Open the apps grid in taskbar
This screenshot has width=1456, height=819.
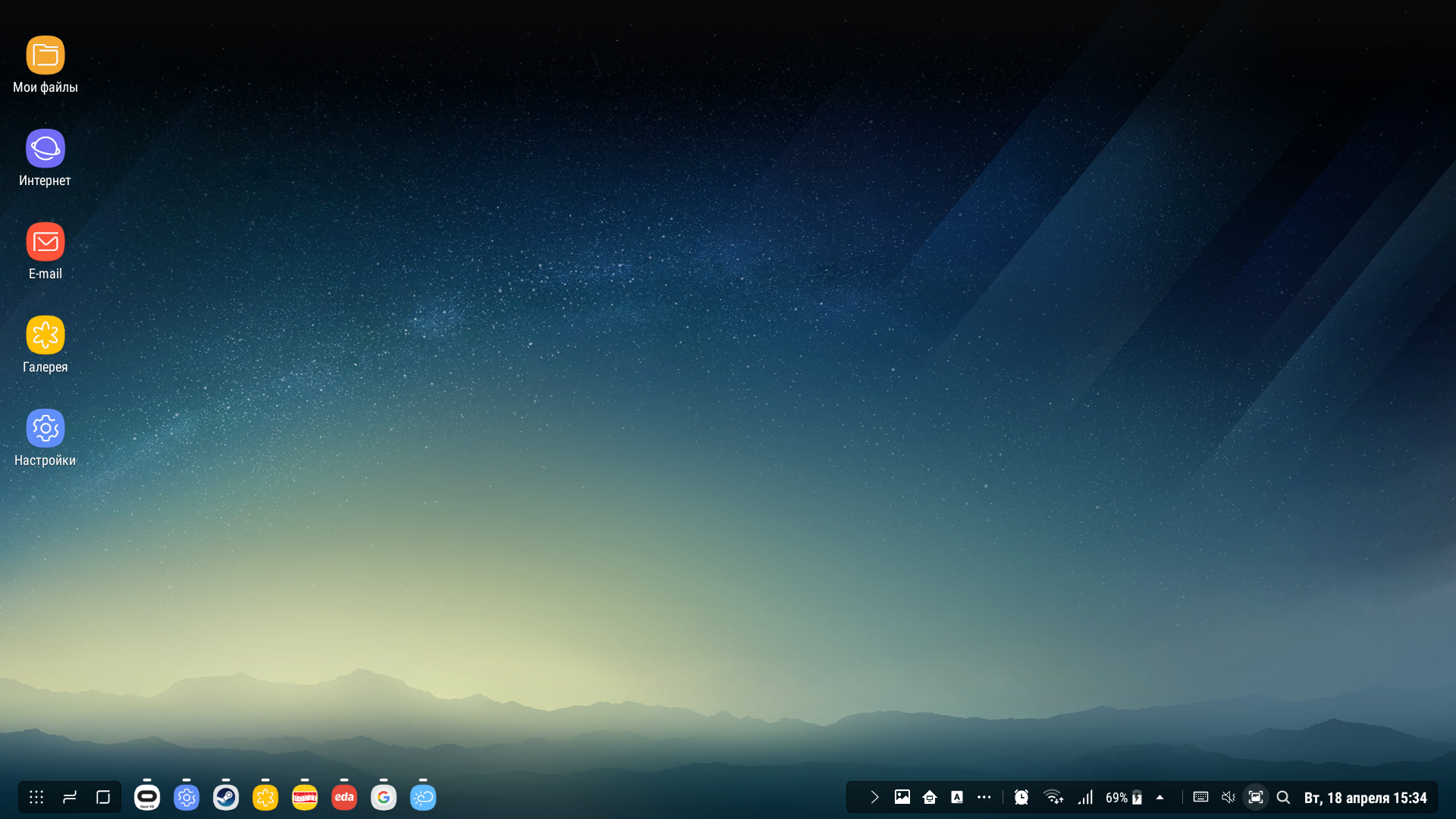[36, 797]
